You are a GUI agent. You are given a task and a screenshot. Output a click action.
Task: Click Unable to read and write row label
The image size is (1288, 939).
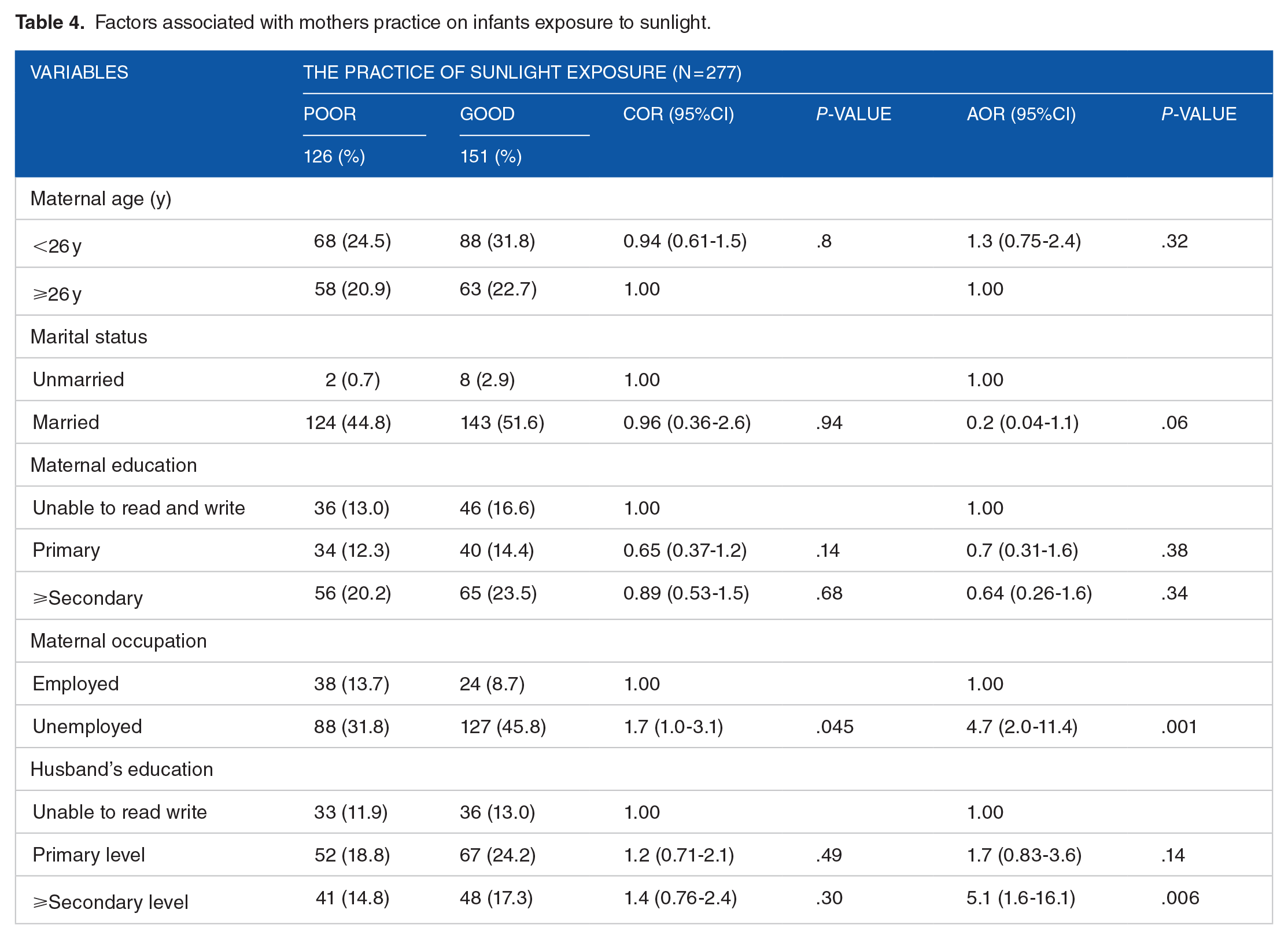pos(139,508)
